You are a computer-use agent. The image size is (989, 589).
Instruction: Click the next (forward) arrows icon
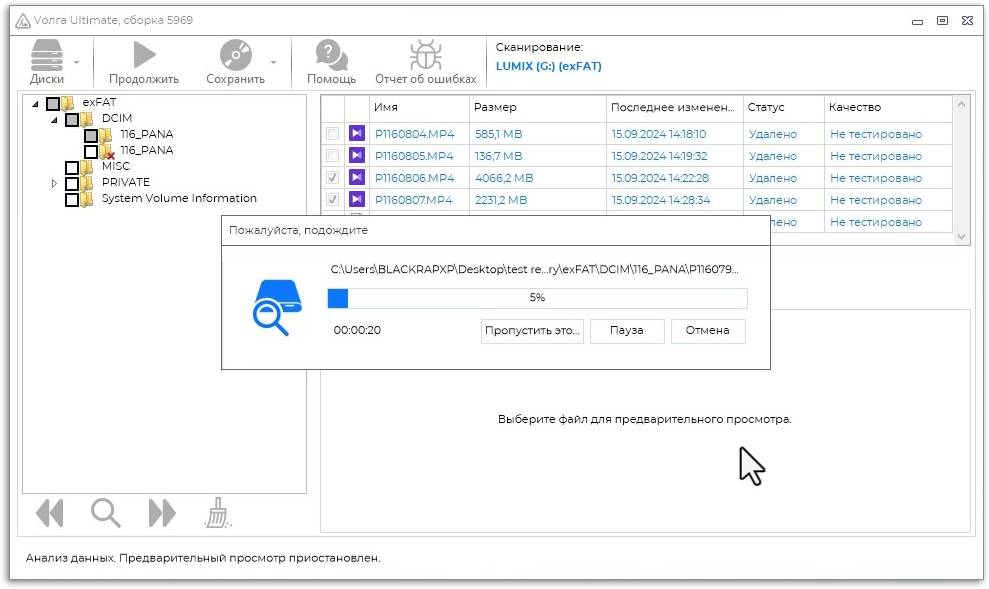pos(161,513)
